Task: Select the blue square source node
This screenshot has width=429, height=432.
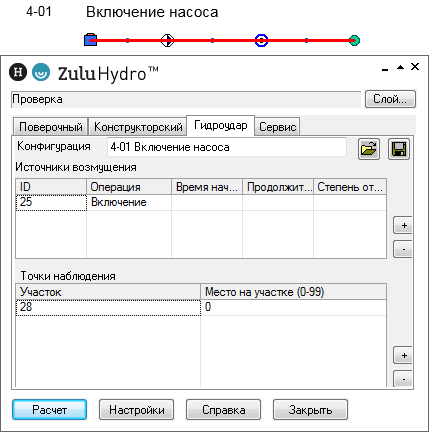Action: click(90, 40)
